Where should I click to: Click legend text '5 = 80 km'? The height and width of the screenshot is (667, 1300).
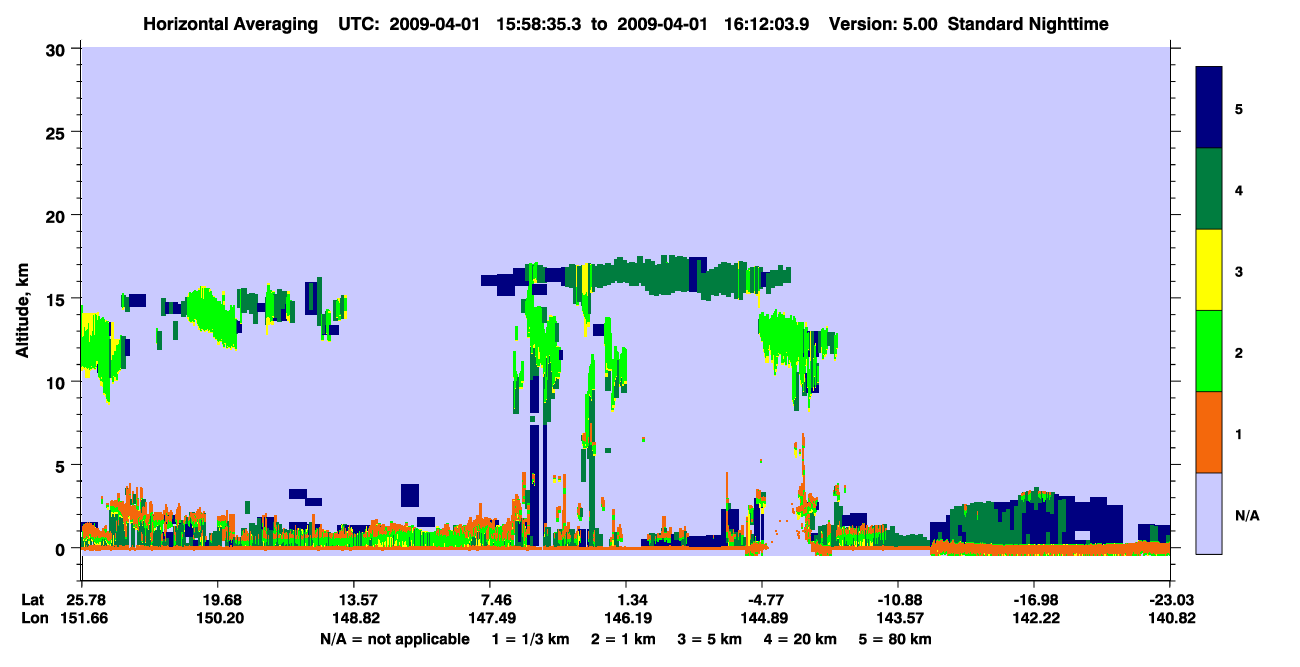pyautogui.click(x=896, y=639)
